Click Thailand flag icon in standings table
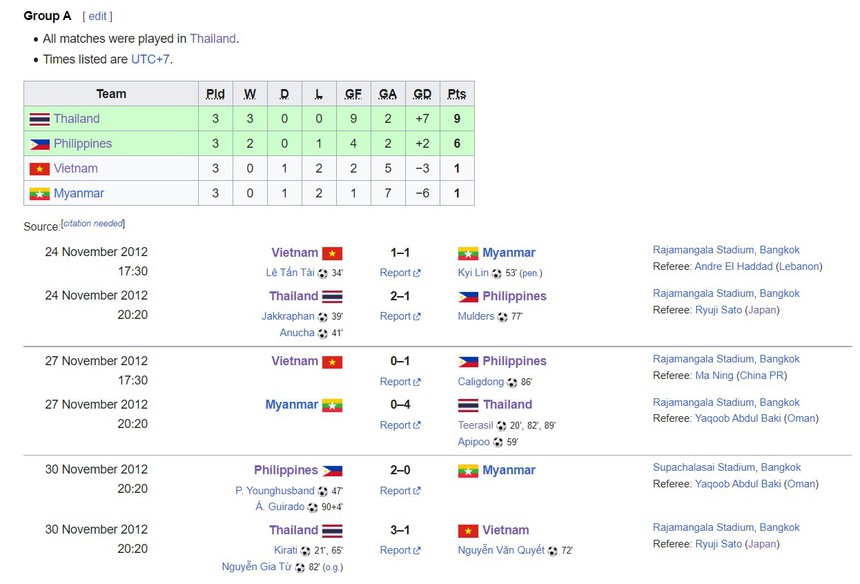Screen dimensions: 860x584 (39, 119)
